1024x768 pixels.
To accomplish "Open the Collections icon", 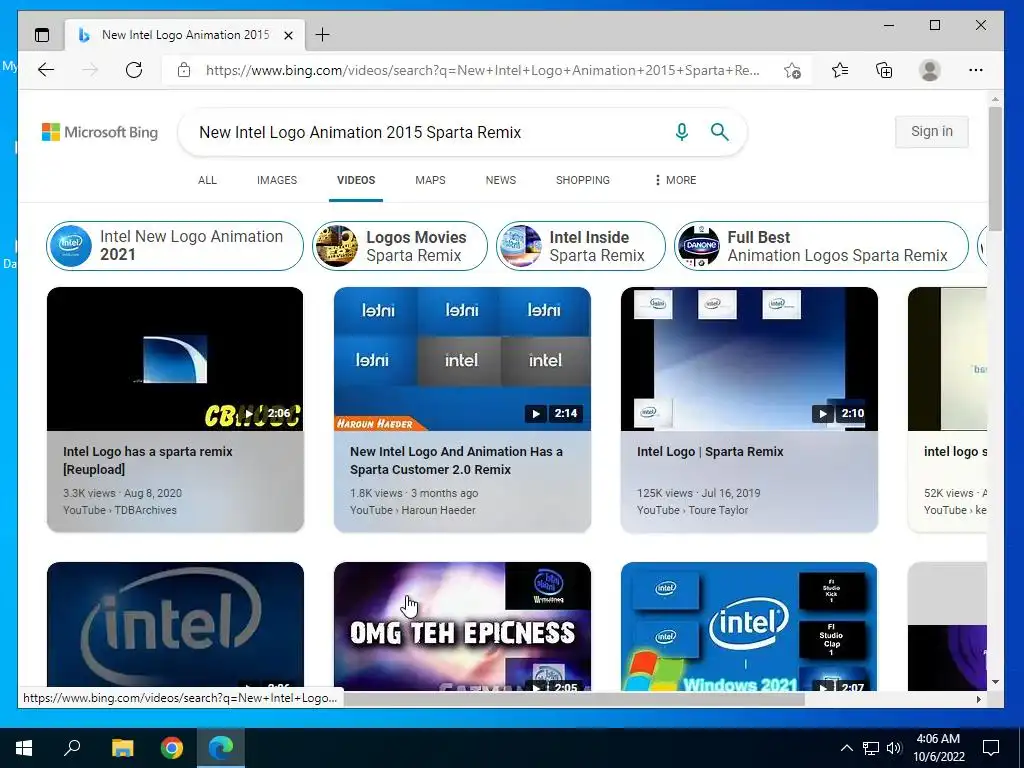I will pos(884,70).
